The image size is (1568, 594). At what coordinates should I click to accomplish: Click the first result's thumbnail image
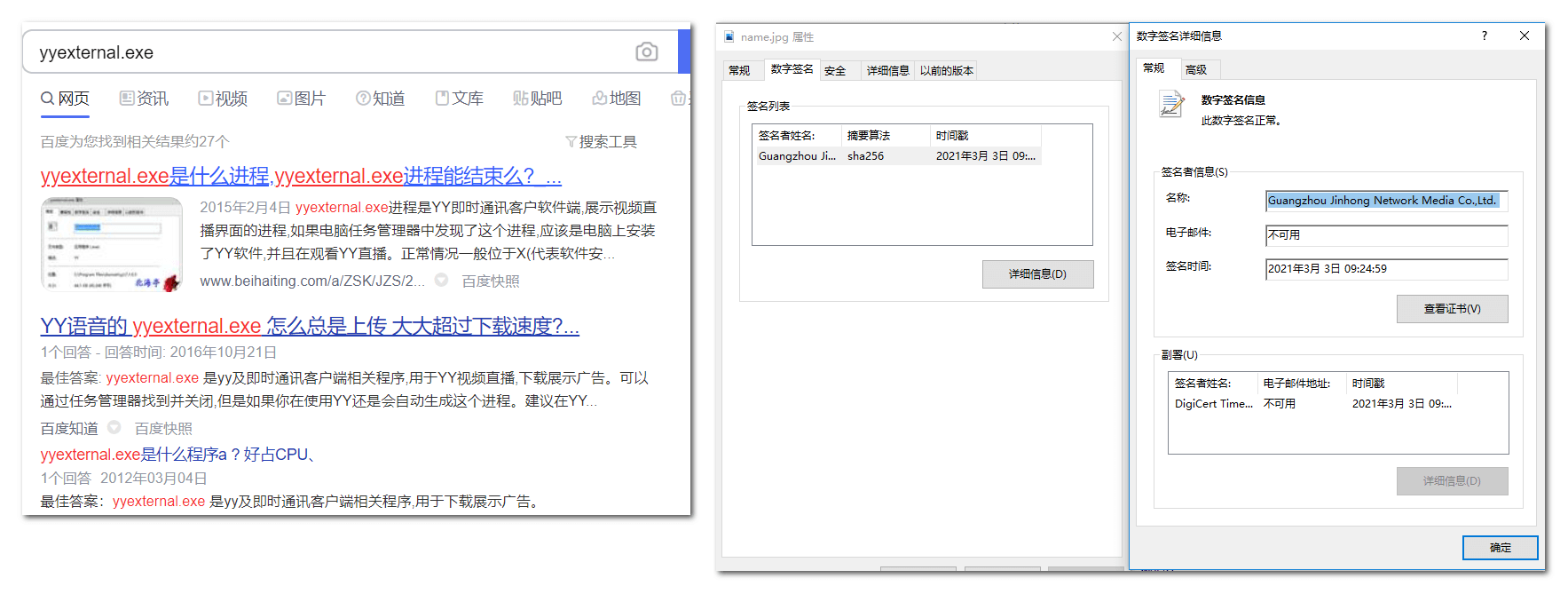[x=112, y=244]
